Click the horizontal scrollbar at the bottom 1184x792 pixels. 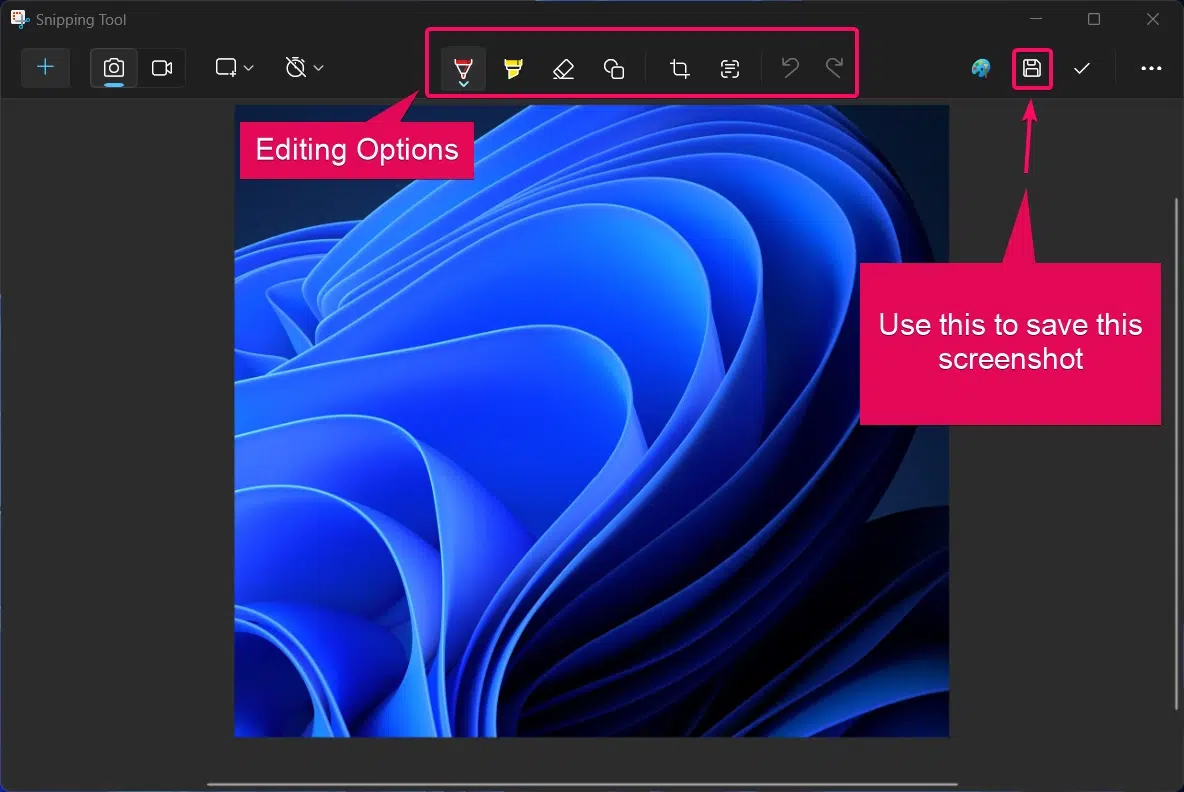click(x=582, y=784)
